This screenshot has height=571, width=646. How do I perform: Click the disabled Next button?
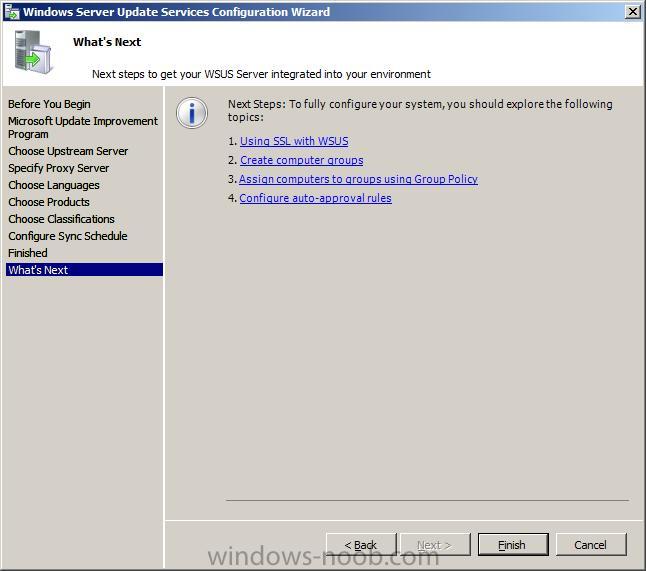[435, 545]
